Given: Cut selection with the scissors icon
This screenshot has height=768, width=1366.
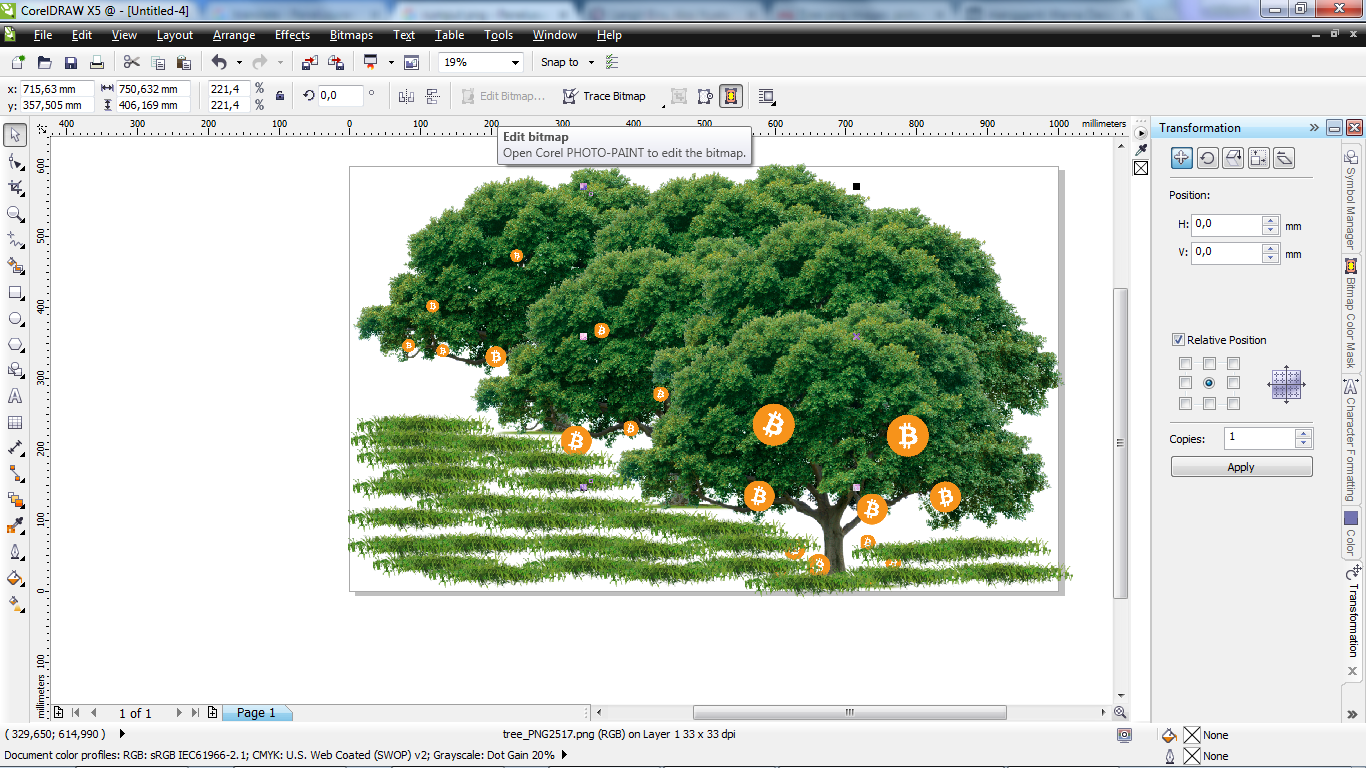Looking at the screenshot, I should click(131, 62).
